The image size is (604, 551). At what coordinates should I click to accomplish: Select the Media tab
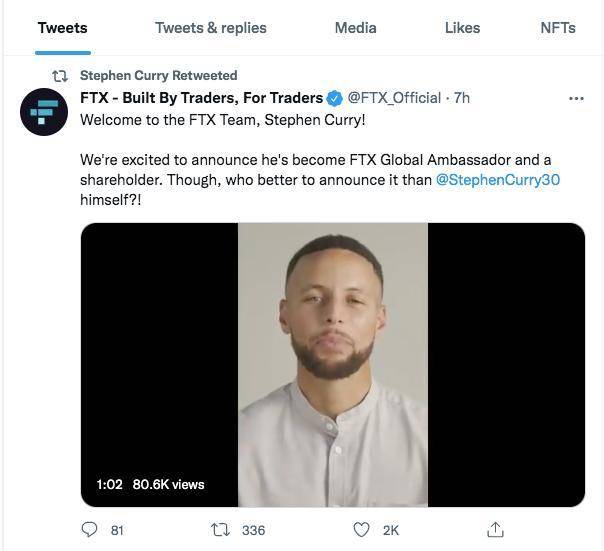coord(355,28)
